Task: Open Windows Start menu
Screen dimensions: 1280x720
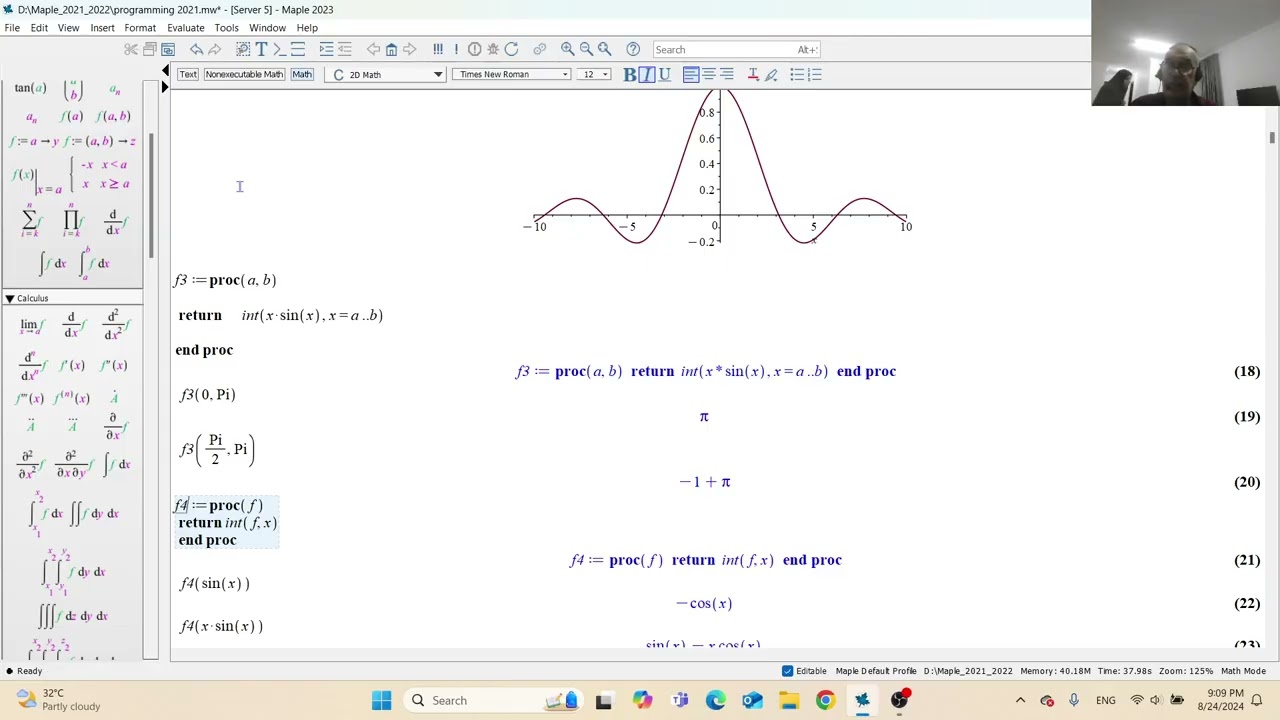Action: point(381,700)
